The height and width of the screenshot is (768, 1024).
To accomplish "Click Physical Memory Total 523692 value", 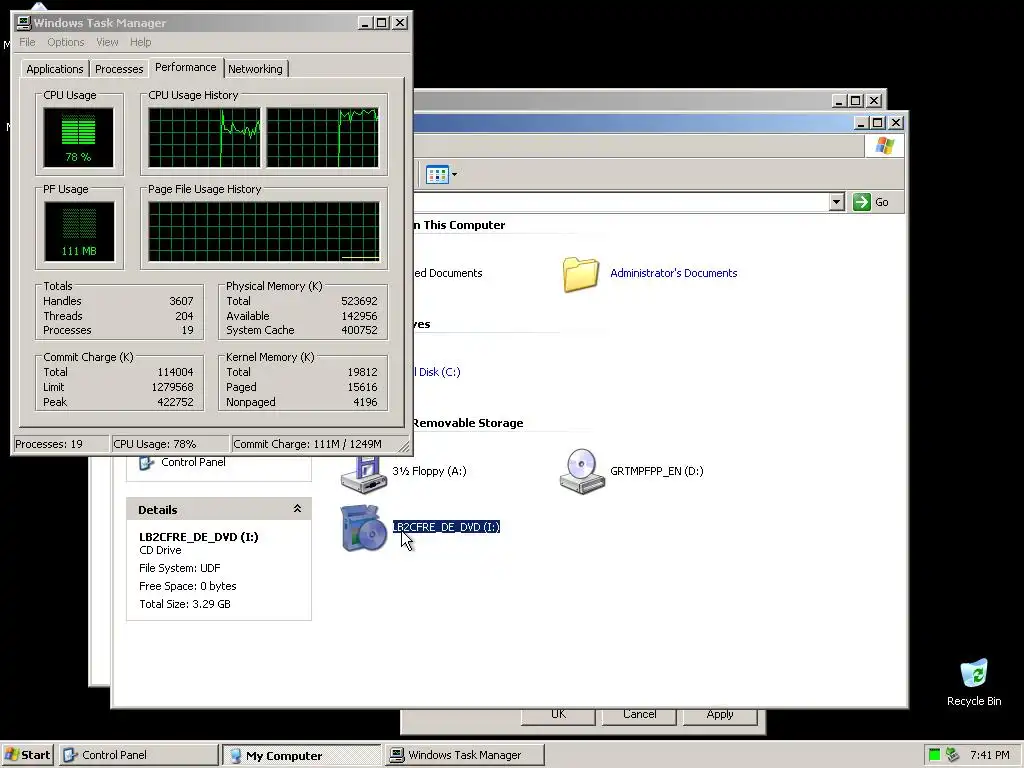I will tap(359, 301).
